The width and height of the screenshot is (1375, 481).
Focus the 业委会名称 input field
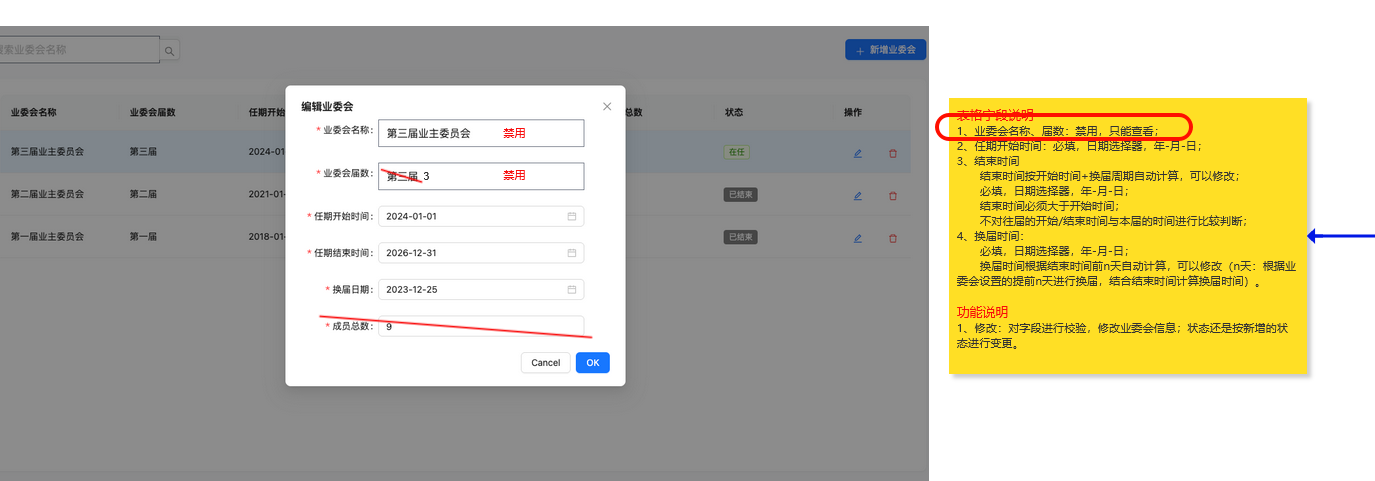480,133
